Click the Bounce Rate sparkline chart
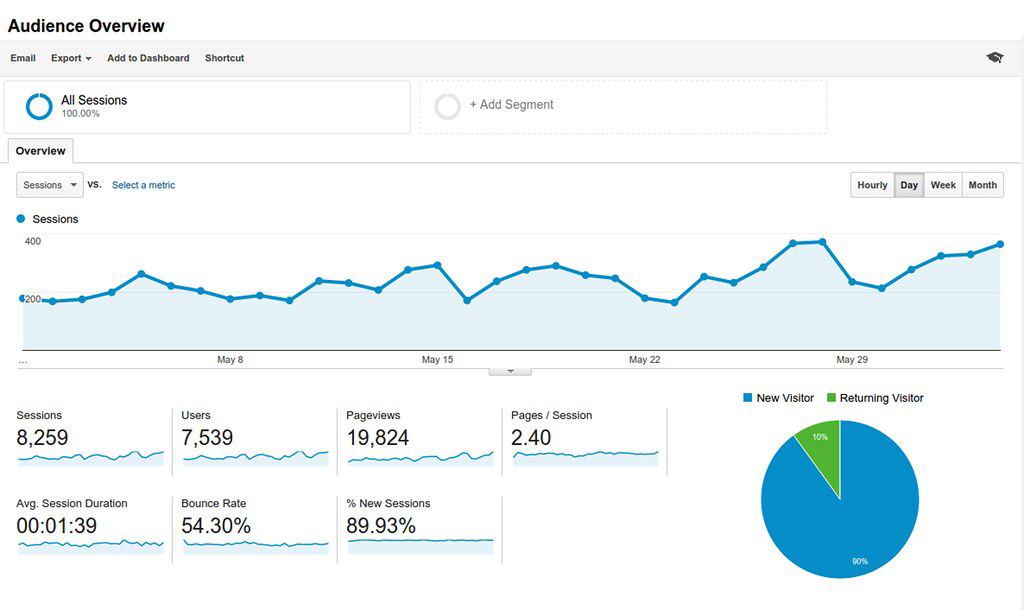Image resolution: width=1024 pixels, height=610 pixels. click(x=255, y=545)
